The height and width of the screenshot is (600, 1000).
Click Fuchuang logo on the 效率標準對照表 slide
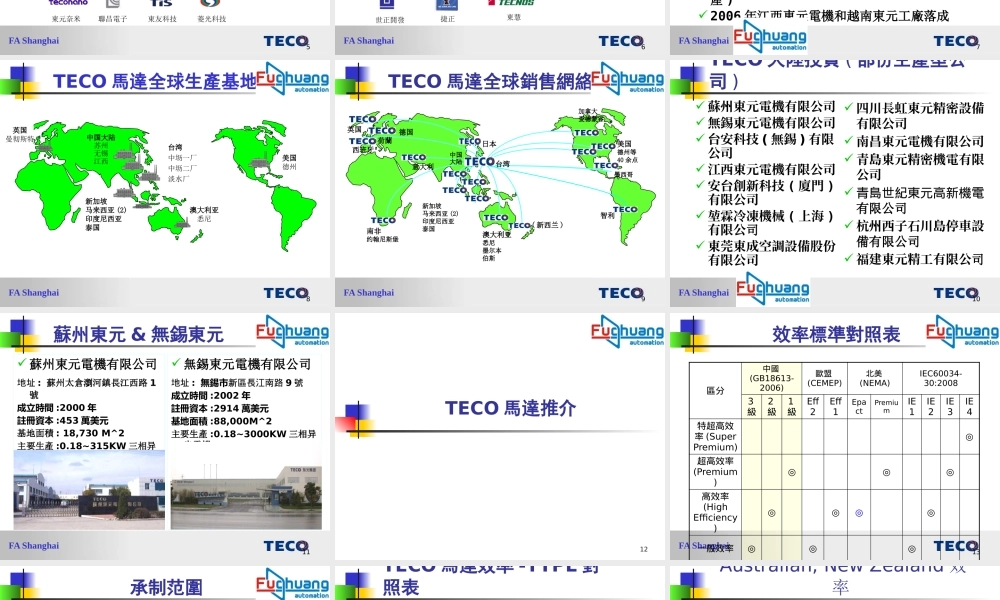click(962, 332)
